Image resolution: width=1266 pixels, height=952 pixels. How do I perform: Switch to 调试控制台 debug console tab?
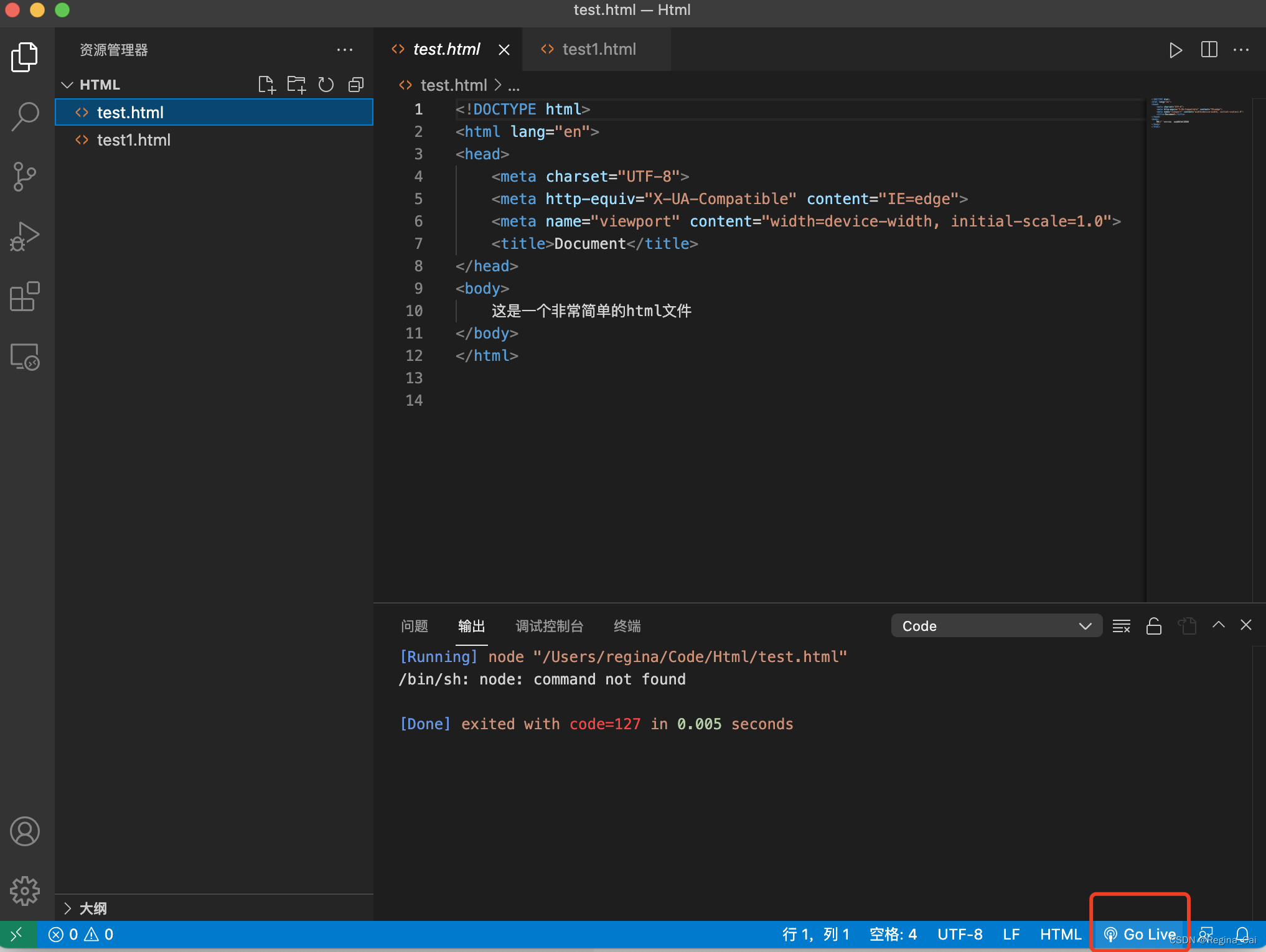coord(549,626)
